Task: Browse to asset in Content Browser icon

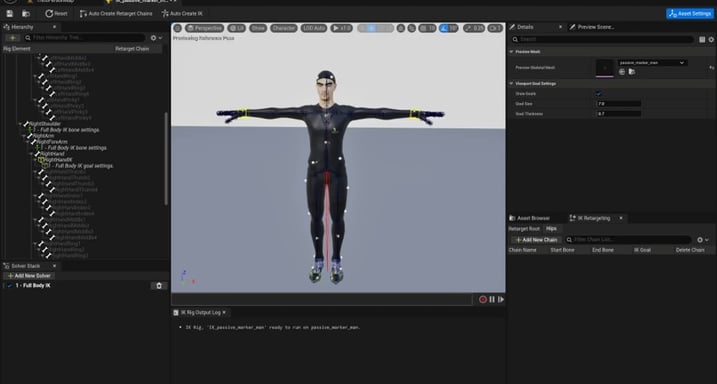Action: [x=26, y=14]
